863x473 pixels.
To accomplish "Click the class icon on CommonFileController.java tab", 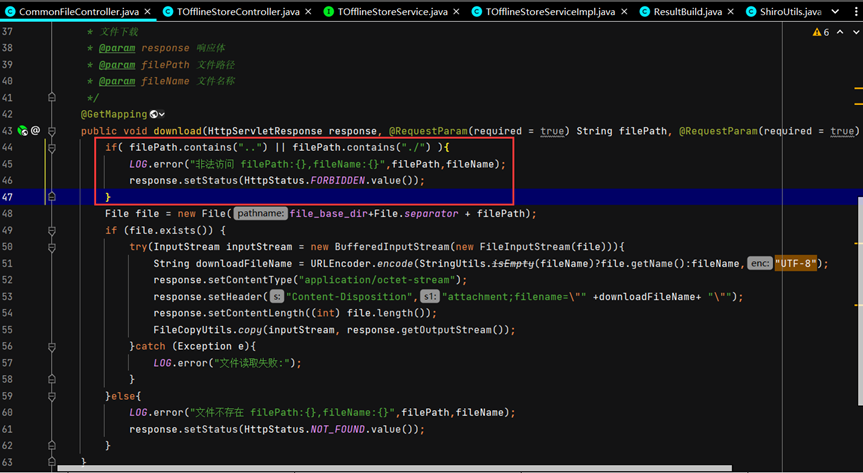I will click(9, 11).
